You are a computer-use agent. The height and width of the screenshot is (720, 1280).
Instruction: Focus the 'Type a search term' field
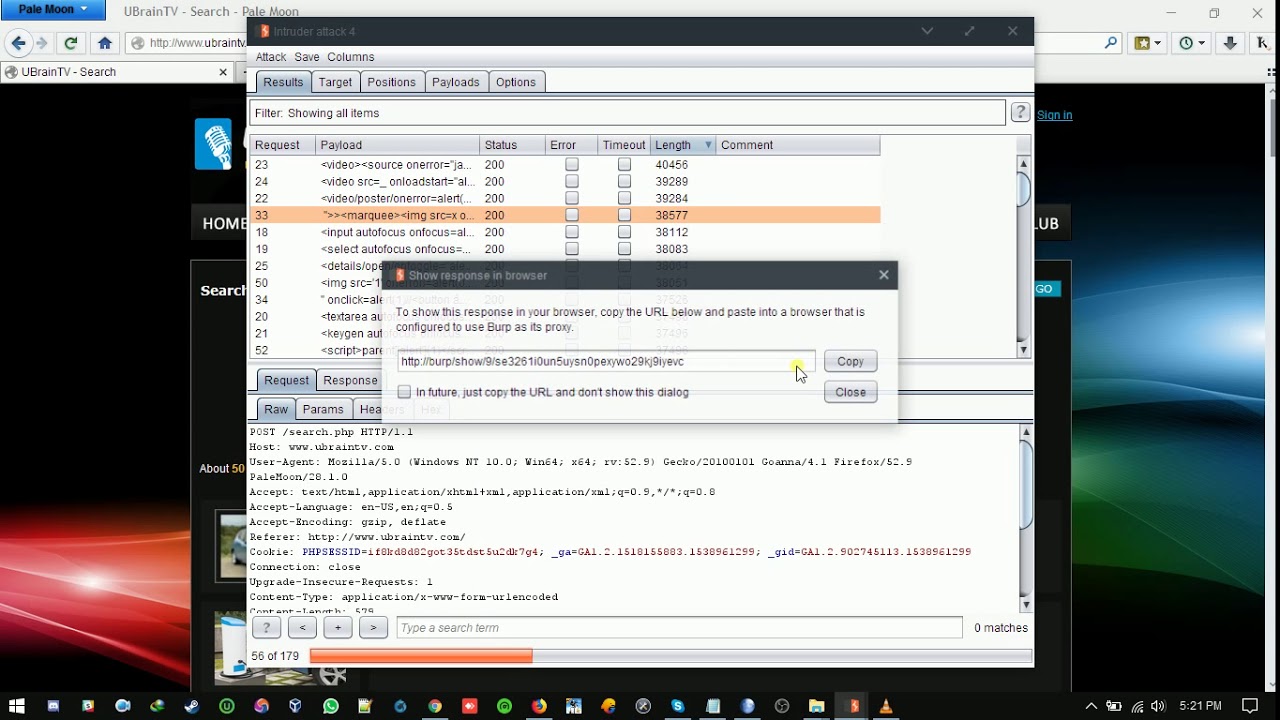click(679, 627)
